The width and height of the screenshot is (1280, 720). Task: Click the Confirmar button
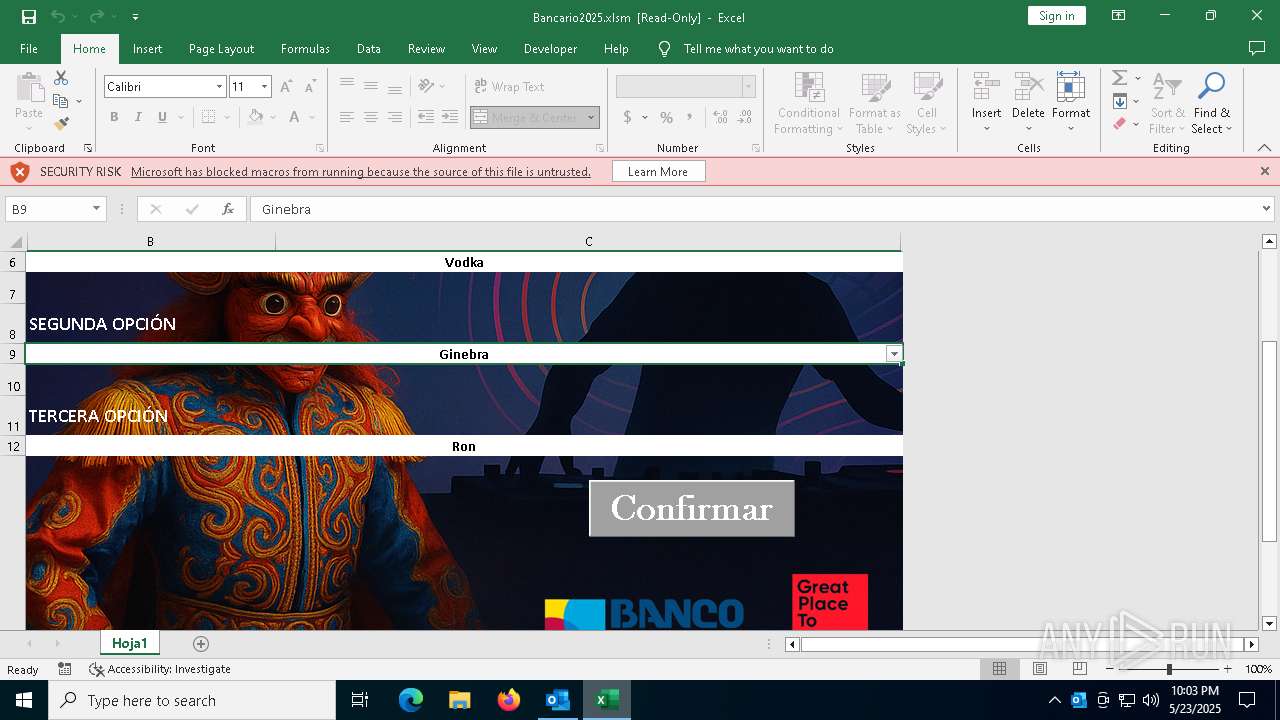[692, 508]
